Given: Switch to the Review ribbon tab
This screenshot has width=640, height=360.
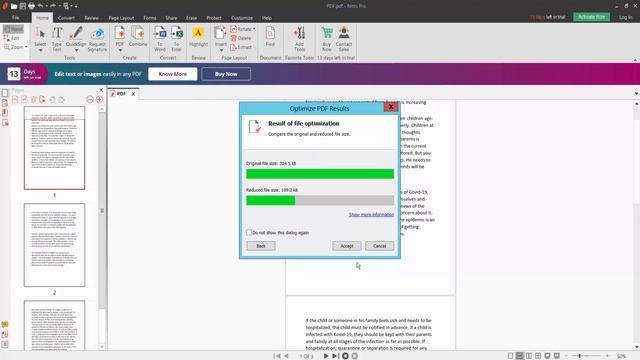Looking at the screenshot, I should pyautogui.click(x=91, y=18).
